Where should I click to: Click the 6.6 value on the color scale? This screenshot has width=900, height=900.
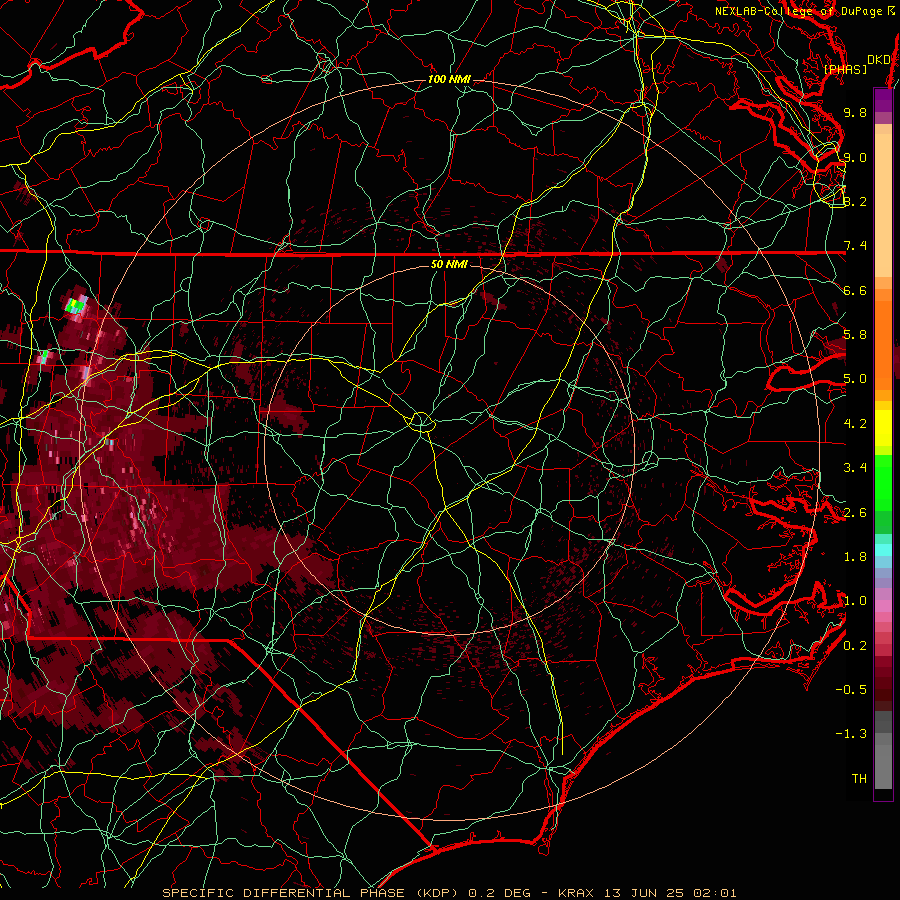(x=855, y=290)
